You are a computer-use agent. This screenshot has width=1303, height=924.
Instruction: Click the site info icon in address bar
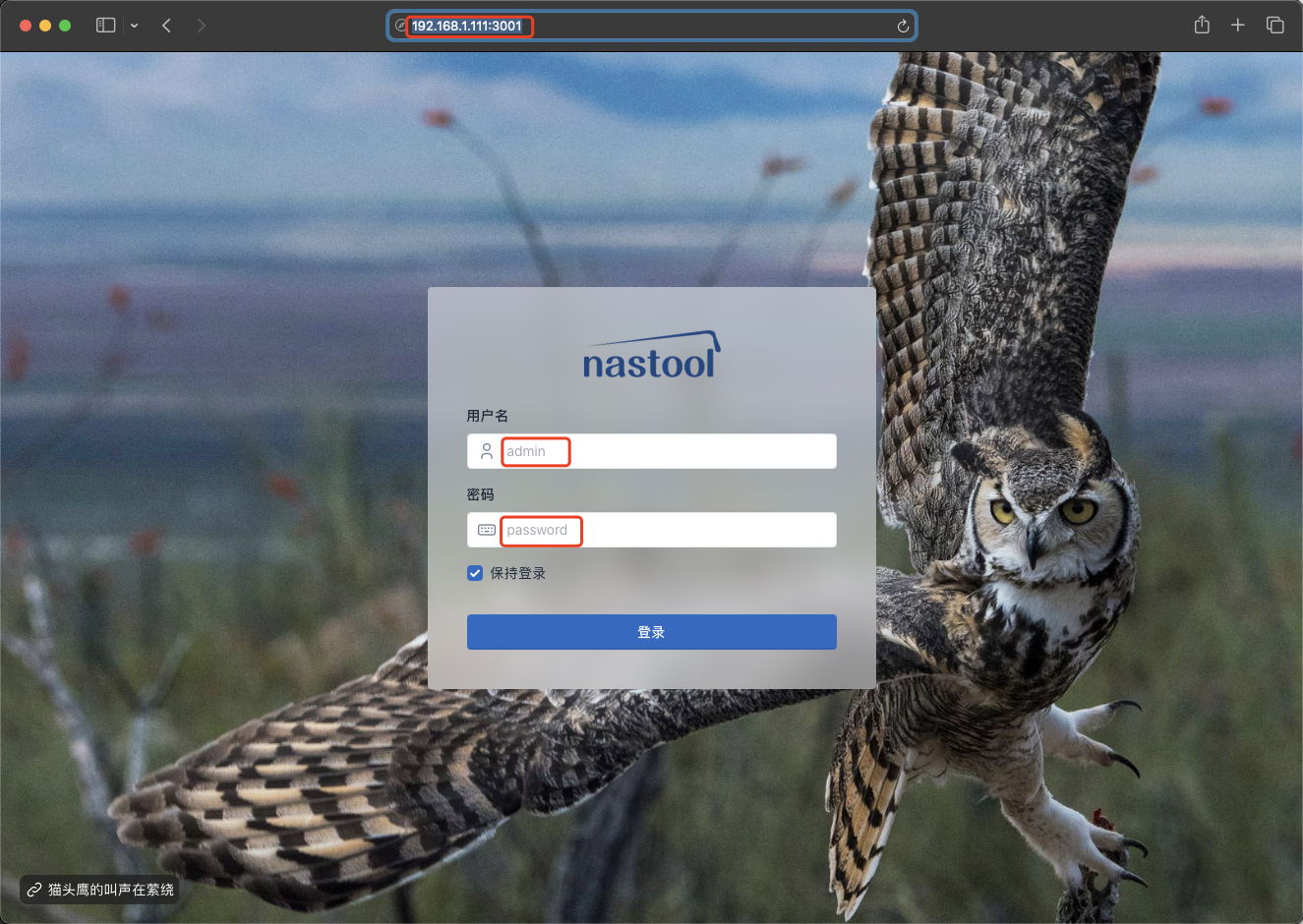coord(400,26)
